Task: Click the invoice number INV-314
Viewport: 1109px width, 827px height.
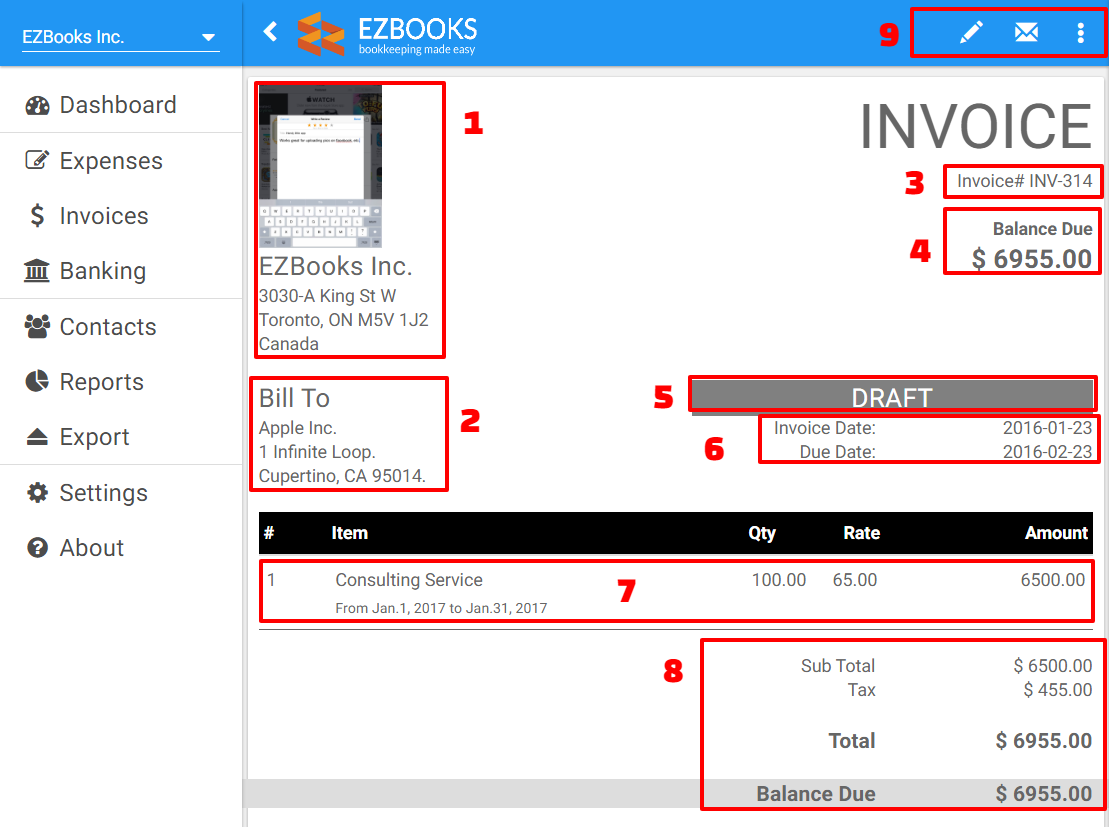Action: [x=1024, y=181]
